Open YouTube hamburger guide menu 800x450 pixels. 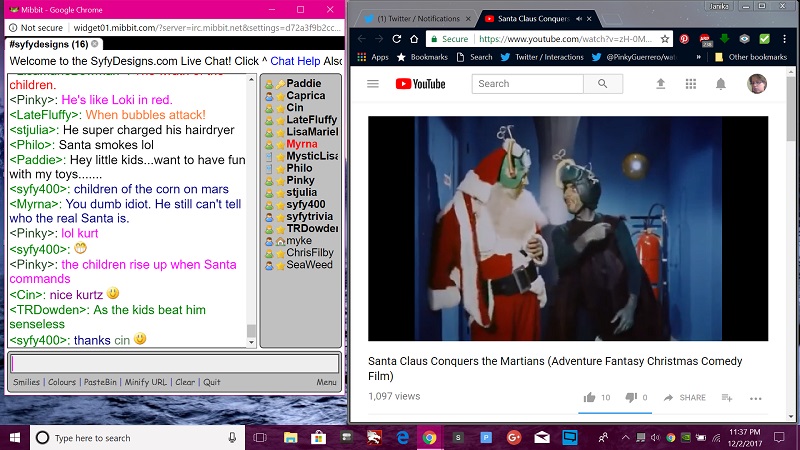tap(373, 84)
